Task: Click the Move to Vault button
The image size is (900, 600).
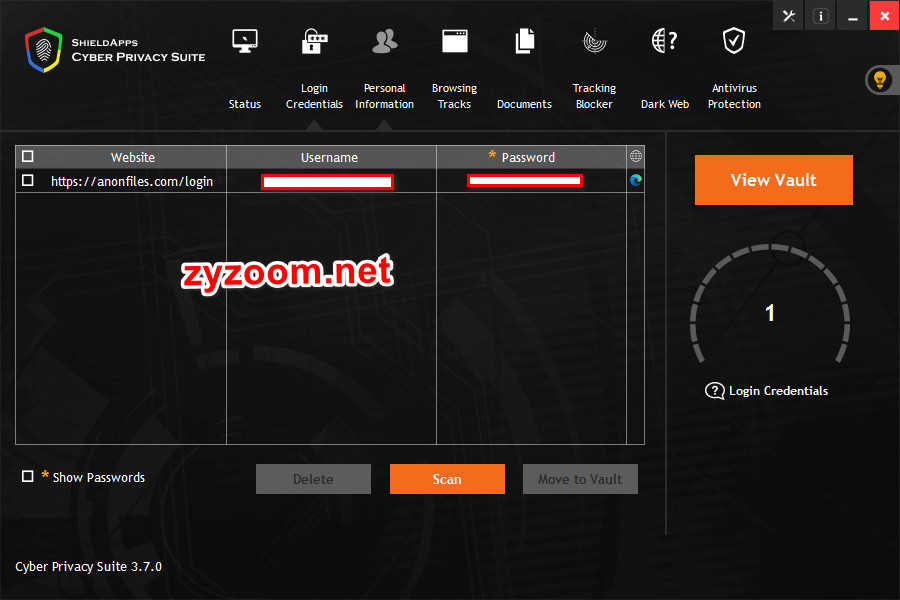Action: pos(580,479)
